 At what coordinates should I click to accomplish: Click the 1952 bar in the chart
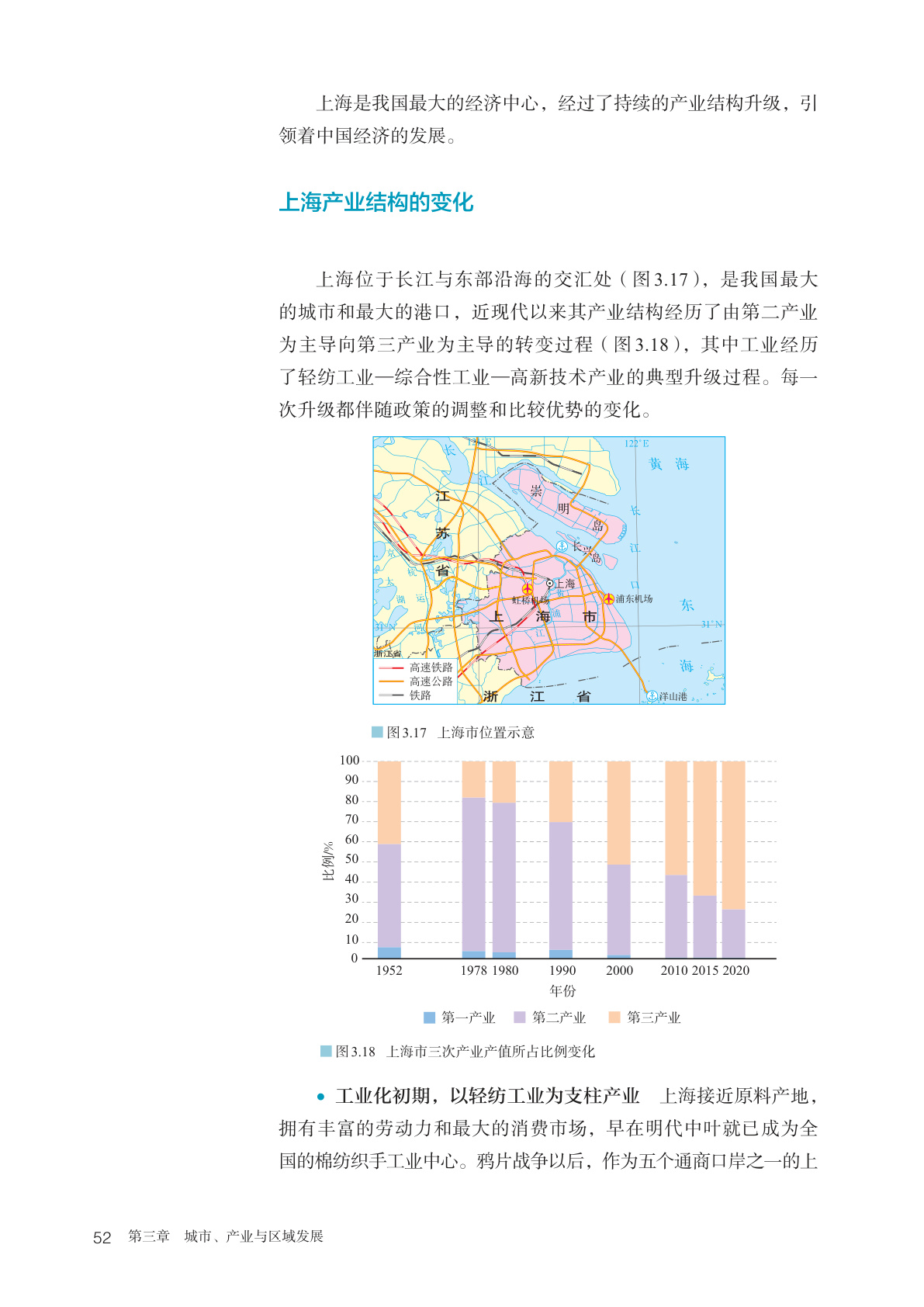click(x=389, y=859)
